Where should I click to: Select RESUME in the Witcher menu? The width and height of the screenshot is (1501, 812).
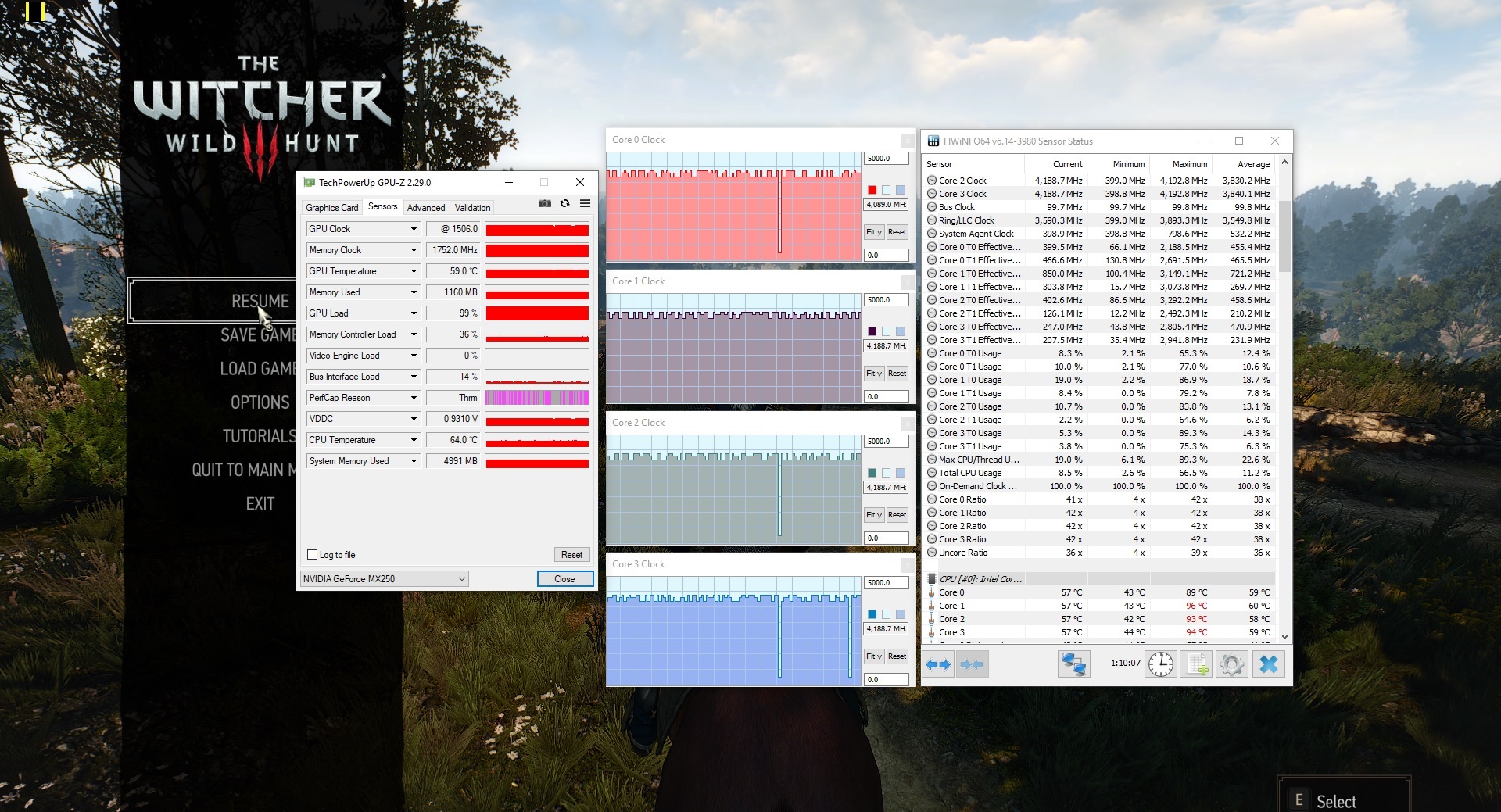pos(260,301)
